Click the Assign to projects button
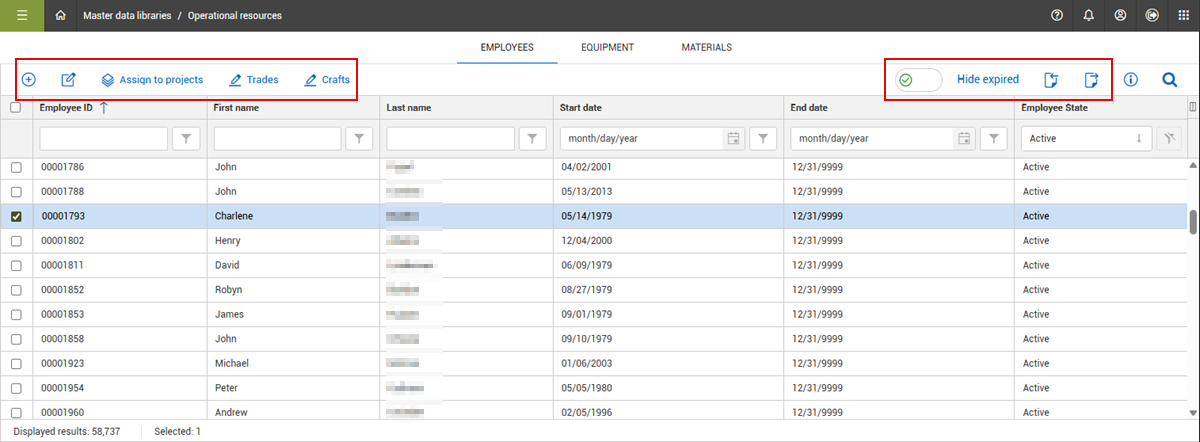The image size is (1200, 442). 152,80
